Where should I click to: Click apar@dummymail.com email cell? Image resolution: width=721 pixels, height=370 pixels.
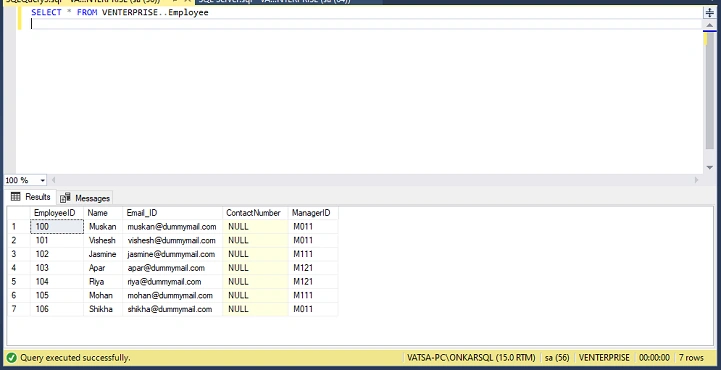172,268
